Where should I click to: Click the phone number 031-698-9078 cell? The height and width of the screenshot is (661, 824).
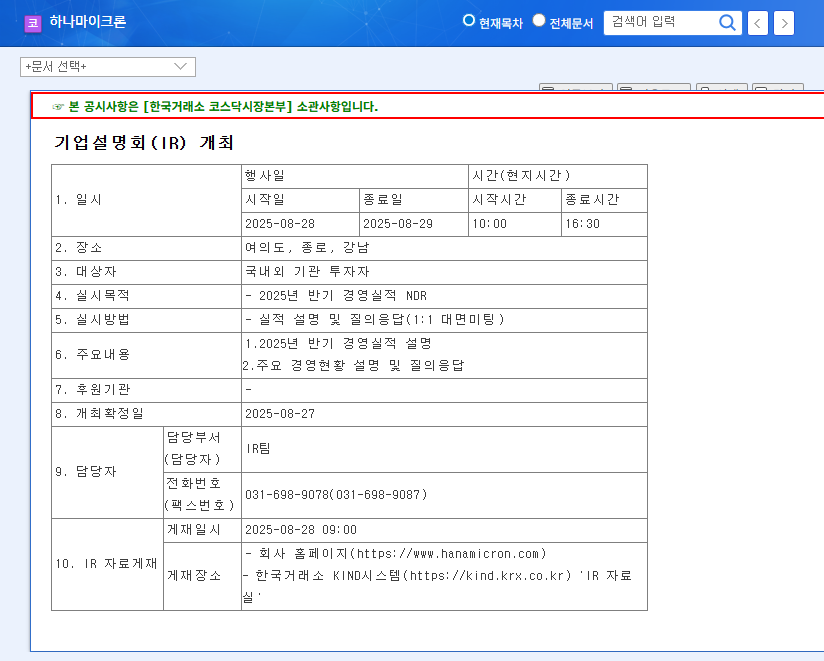pos(444,495)
